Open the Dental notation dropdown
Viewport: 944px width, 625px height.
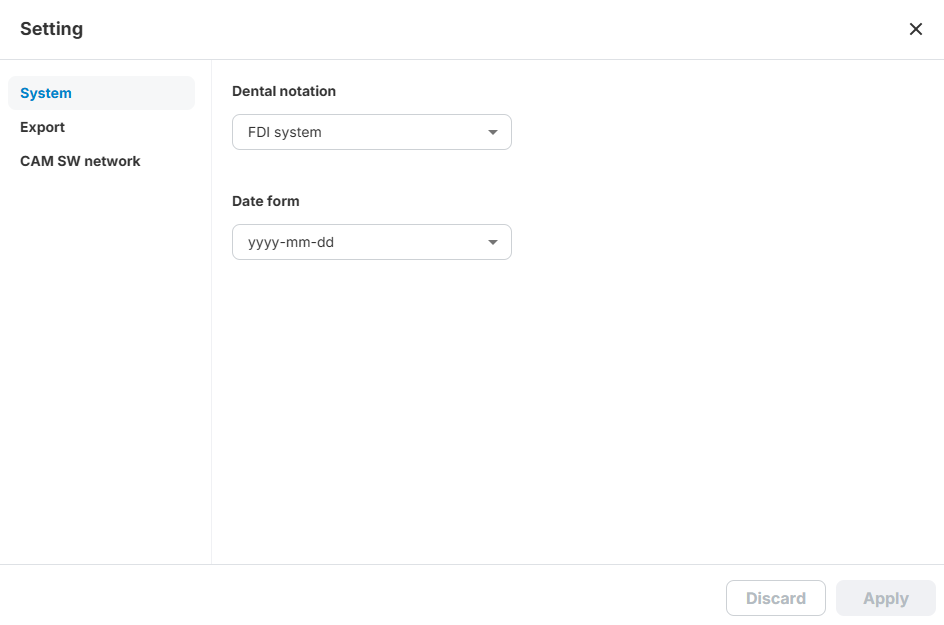coord(371,132)
